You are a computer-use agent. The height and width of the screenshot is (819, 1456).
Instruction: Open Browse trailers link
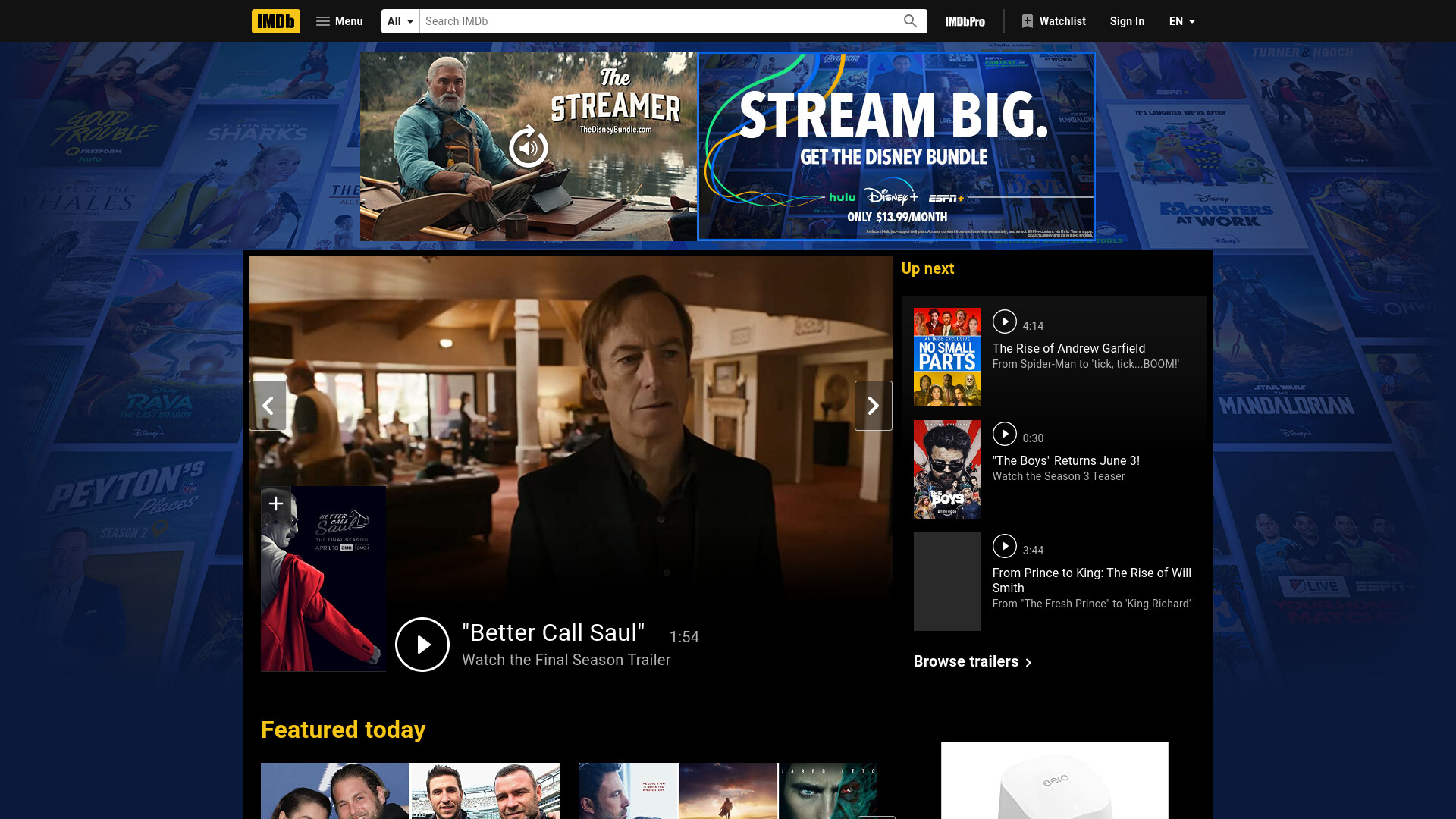tap(973, 661)
